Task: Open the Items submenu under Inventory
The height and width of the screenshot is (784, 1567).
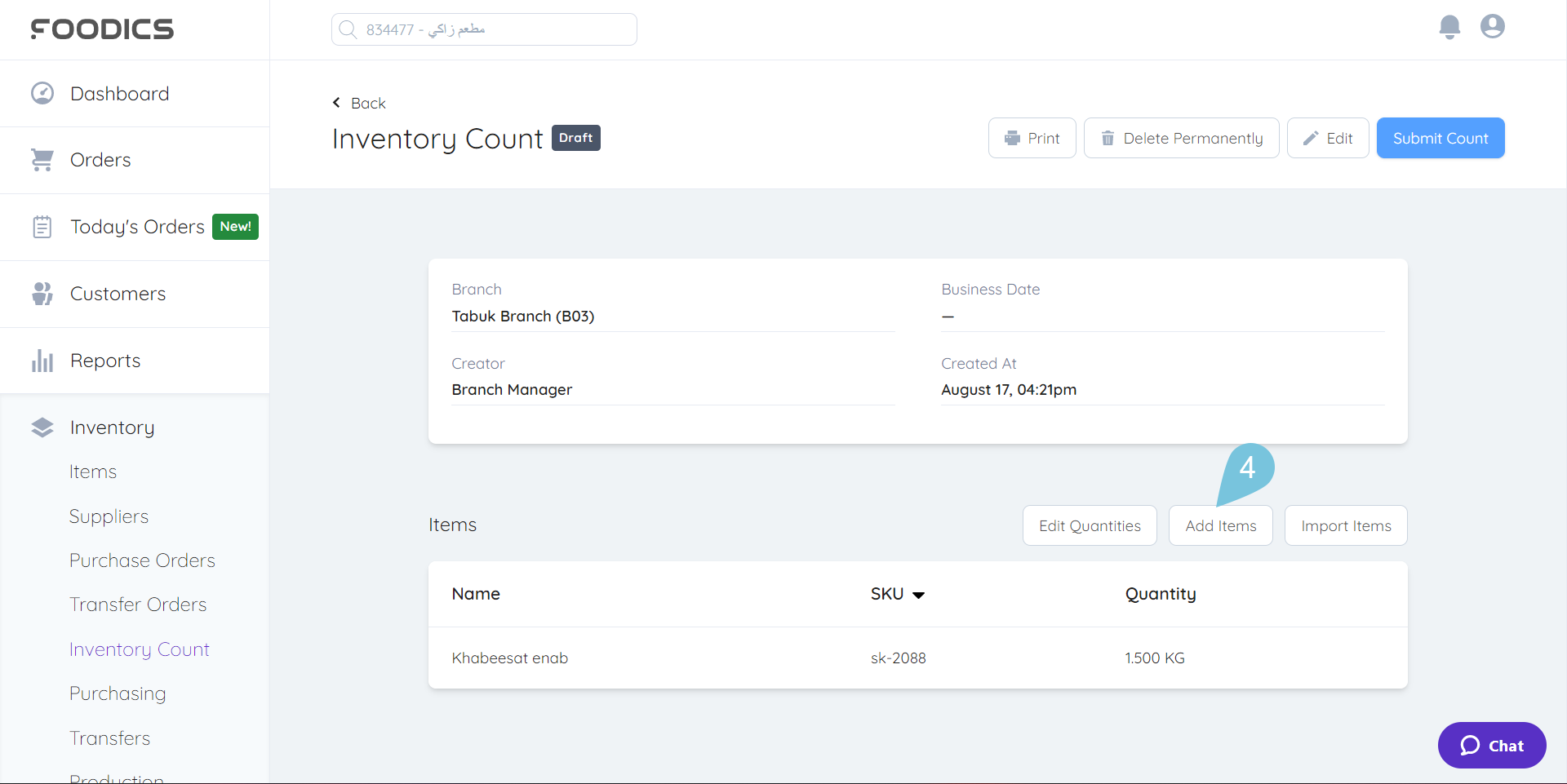Action: [93, 472]
